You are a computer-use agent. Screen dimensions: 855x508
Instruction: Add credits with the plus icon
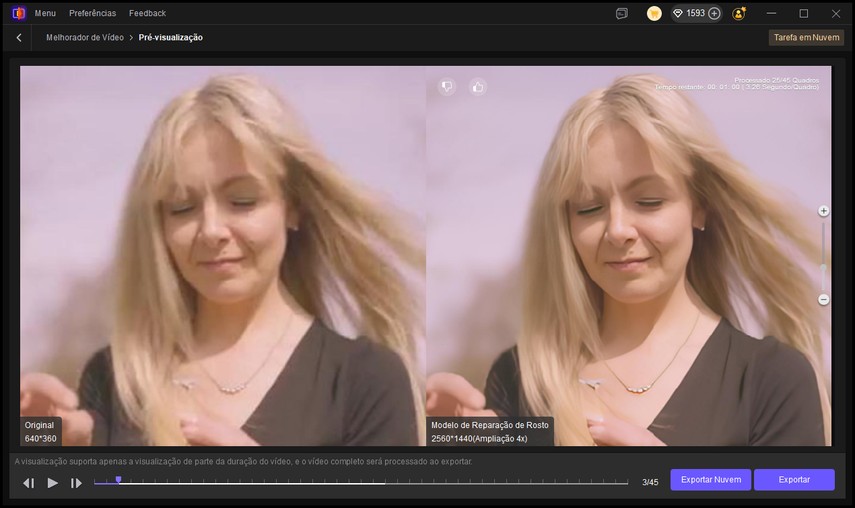click(714, 13)
